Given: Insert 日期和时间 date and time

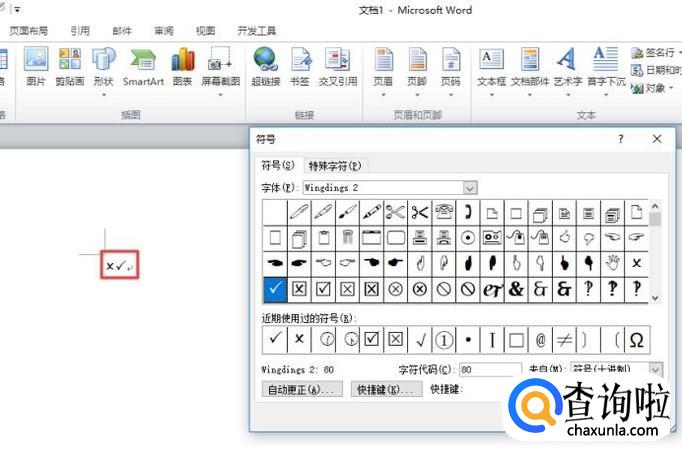Looking at the screenshot, I should click(656, 70).
